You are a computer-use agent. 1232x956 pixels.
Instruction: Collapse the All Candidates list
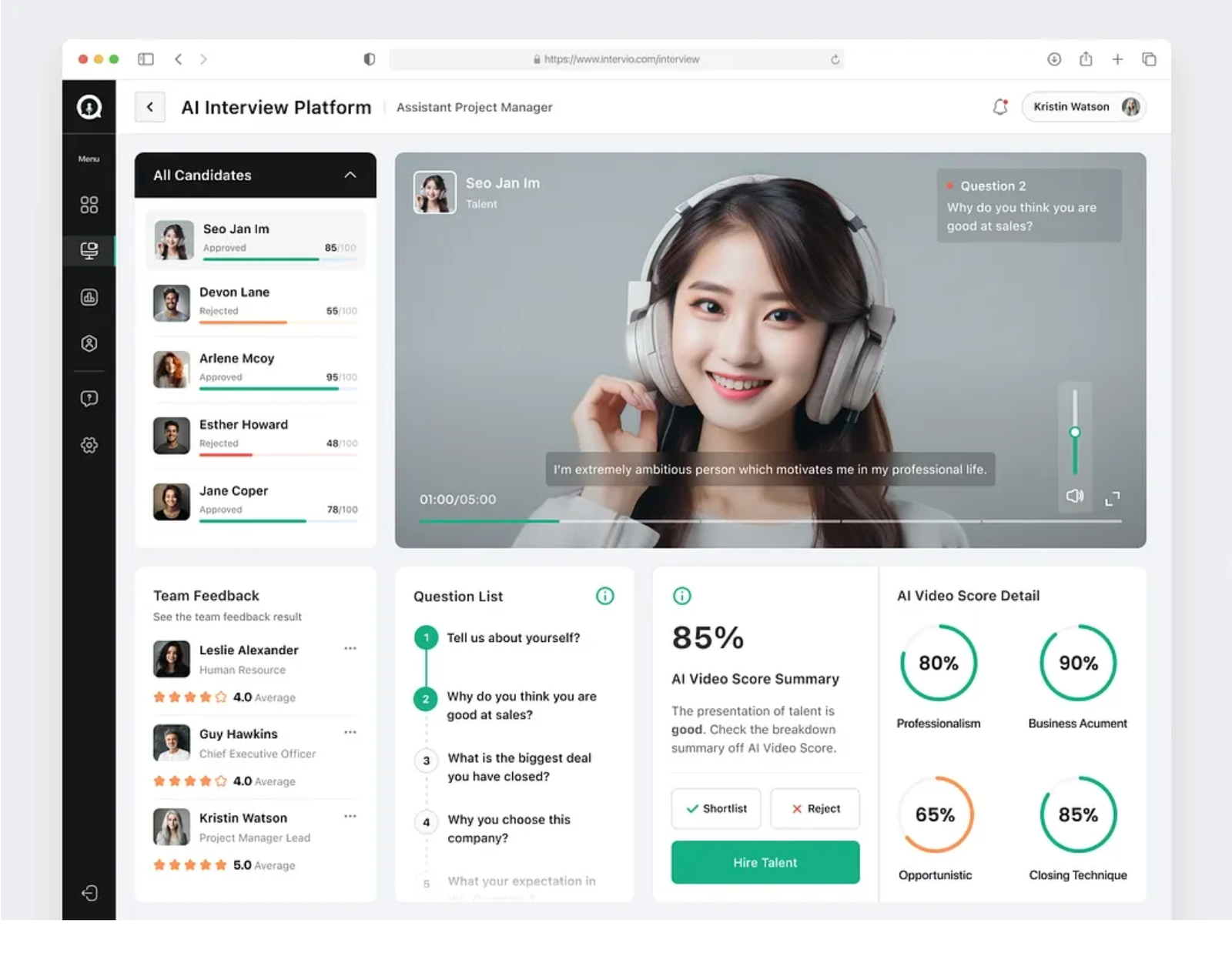pyautogui.click(x=351, y=175)
